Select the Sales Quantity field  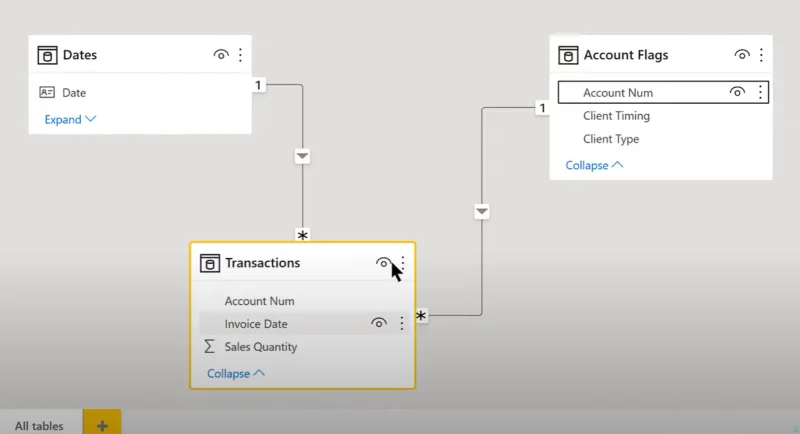[x=261, y=347]
